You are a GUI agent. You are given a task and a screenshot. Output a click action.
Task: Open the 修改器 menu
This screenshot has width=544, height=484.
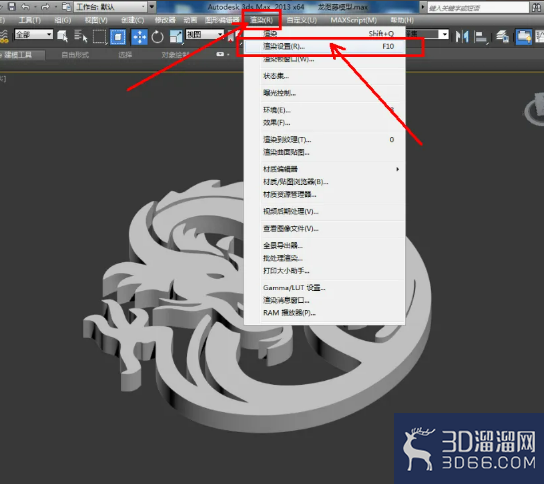tap(165, 20)
